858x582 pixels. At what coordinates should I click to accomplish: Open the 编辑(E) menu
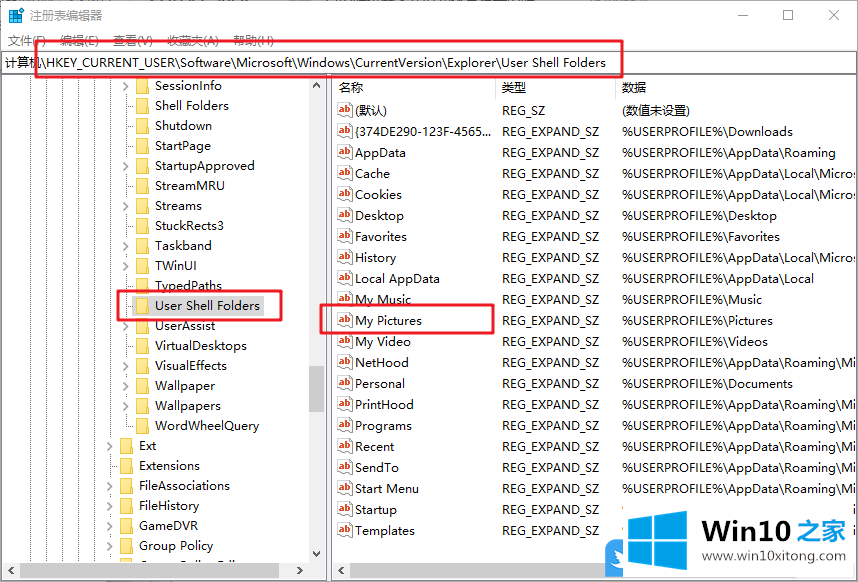coord(79,40)
